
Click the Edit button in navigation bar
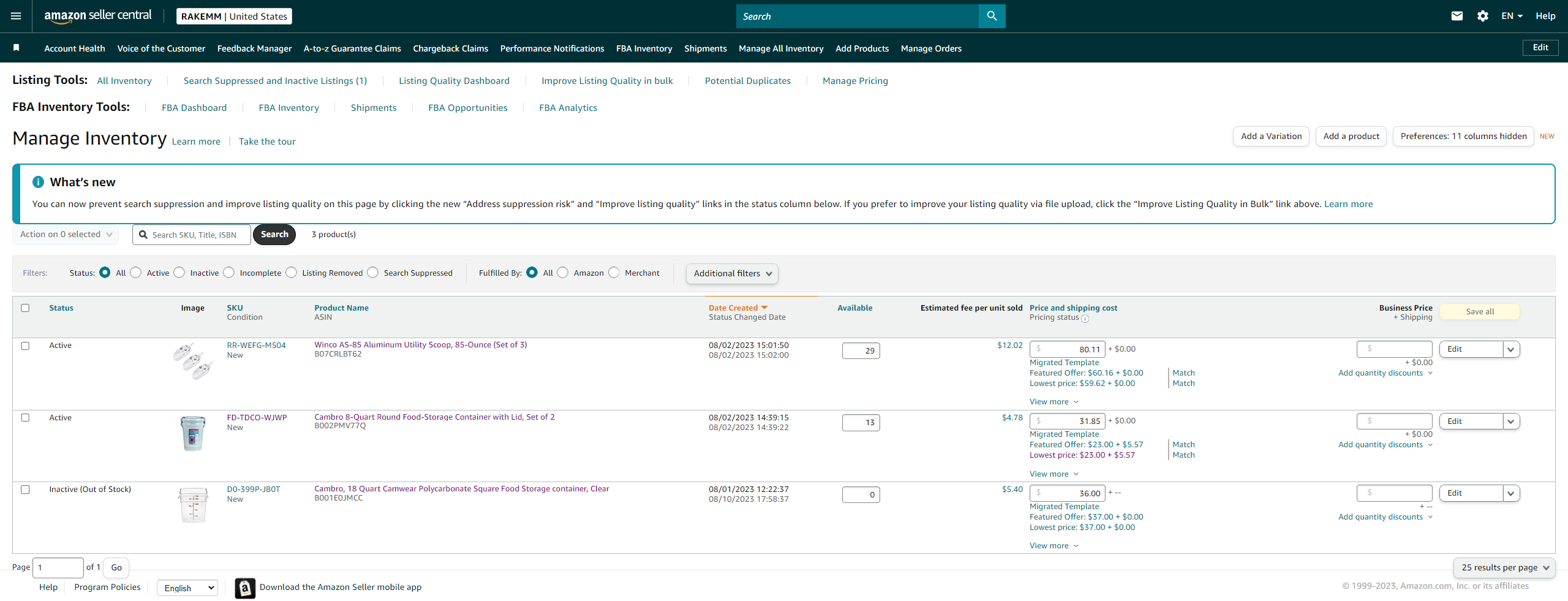pos(1540,48)
